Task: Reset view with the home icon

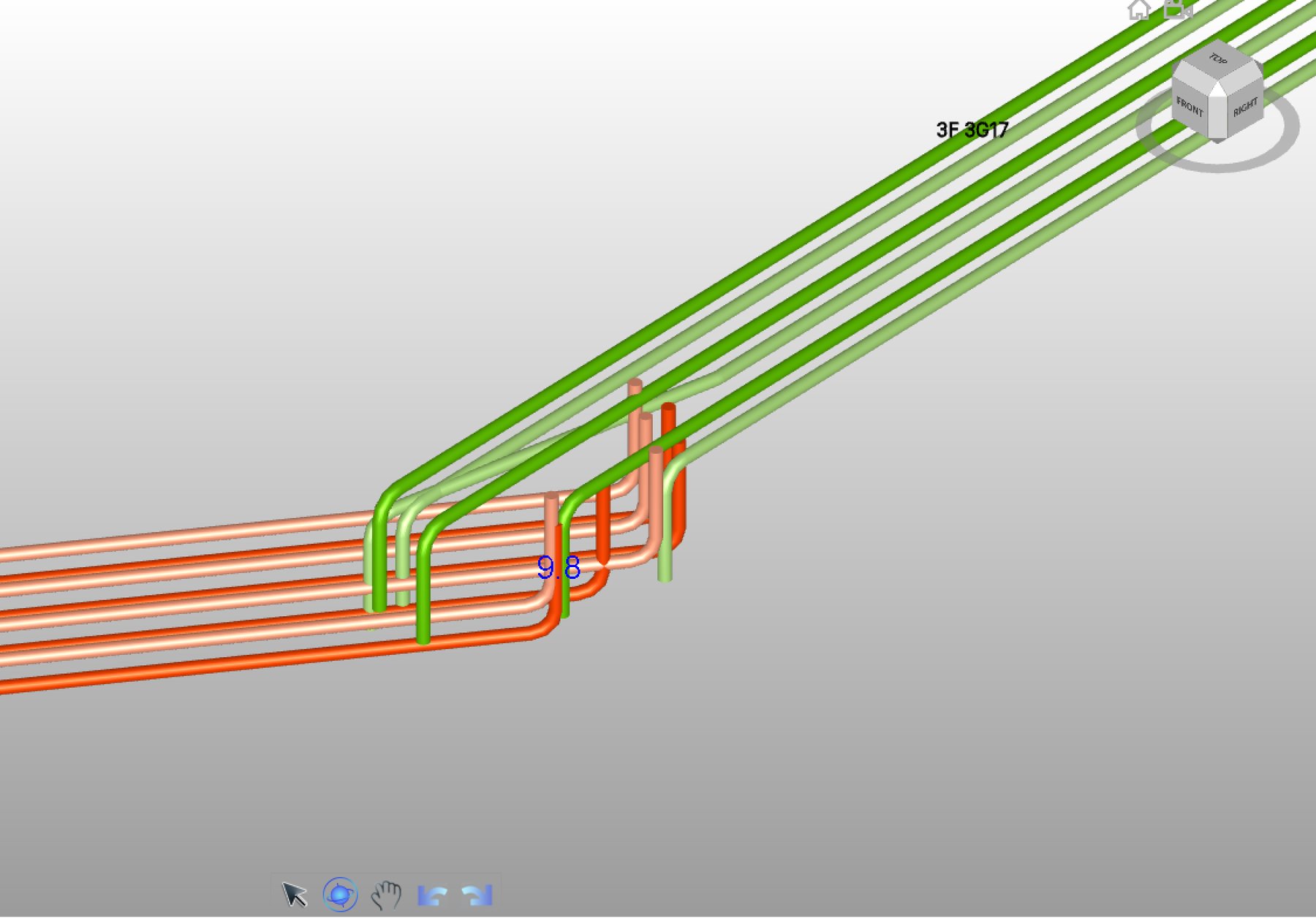Action: [1139, 9]
